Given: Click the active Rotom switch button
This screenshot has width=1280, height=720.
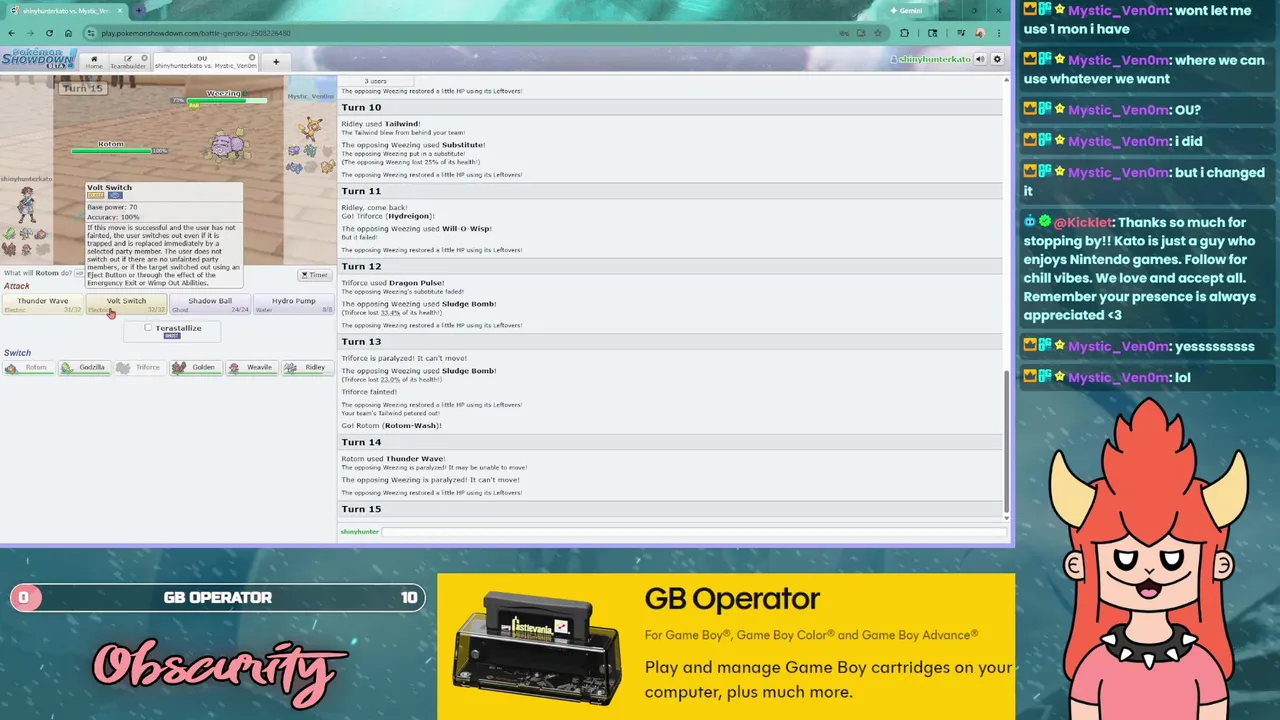Looking at the screenshot, I should click(28, 367).
